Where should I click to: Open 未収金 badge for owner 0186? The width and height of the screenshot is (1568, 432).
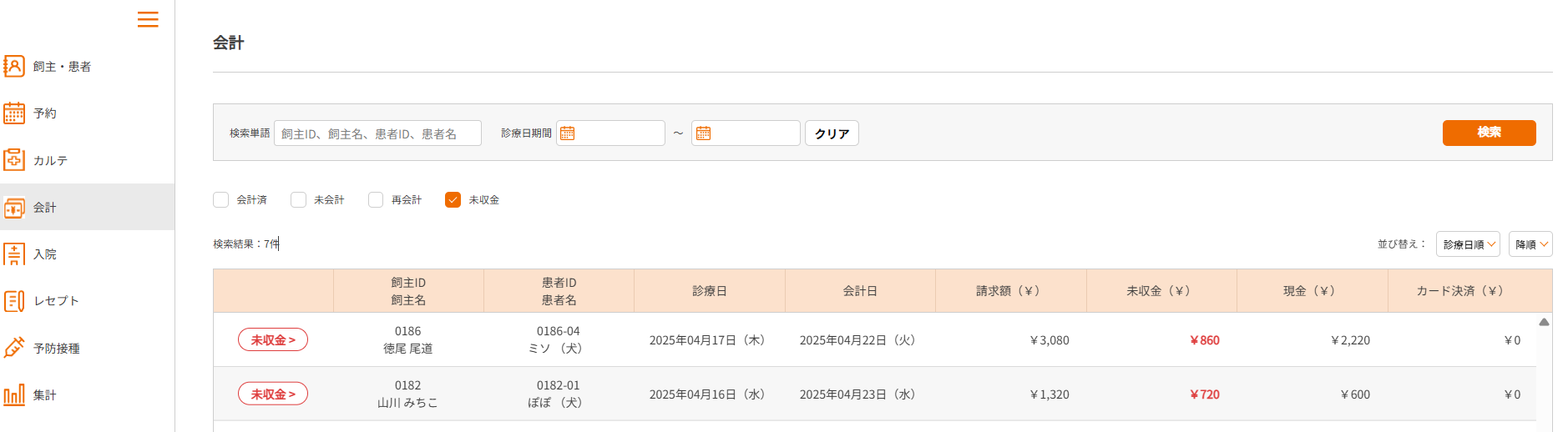point(273,339)
